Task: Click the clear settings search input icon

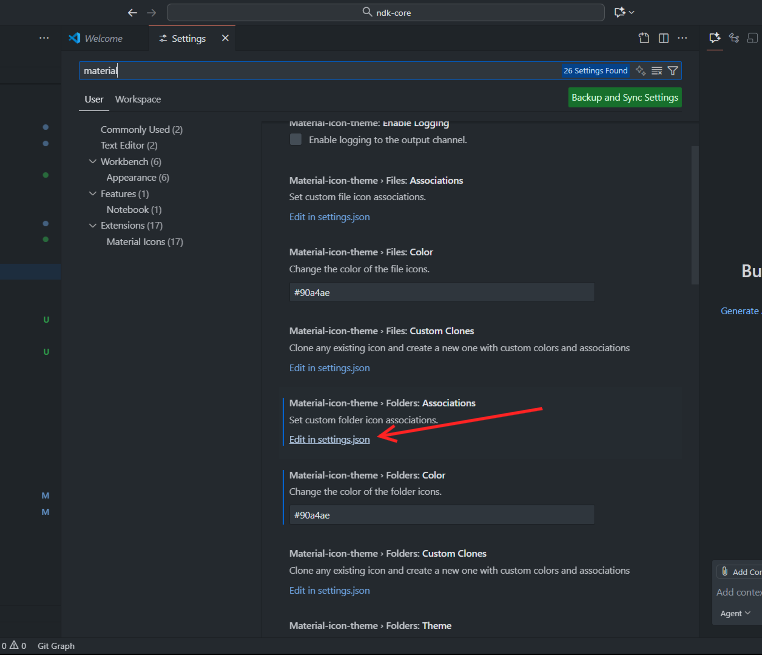Action: 657,71
